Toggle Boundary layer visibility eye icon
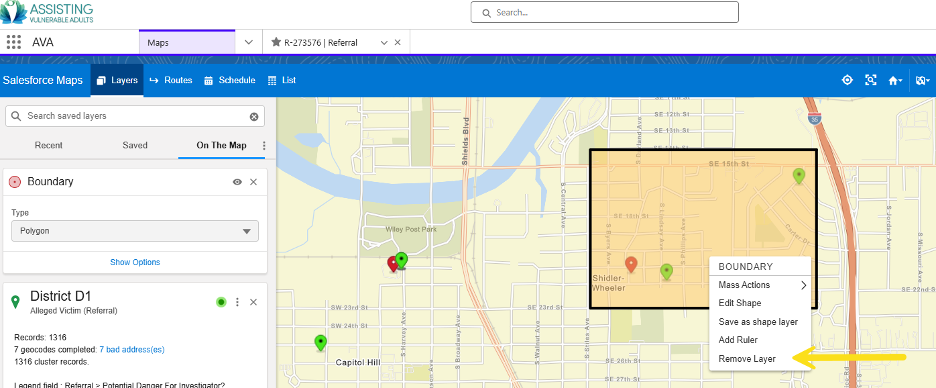The image size is (936, 388). tap(237, 182)
